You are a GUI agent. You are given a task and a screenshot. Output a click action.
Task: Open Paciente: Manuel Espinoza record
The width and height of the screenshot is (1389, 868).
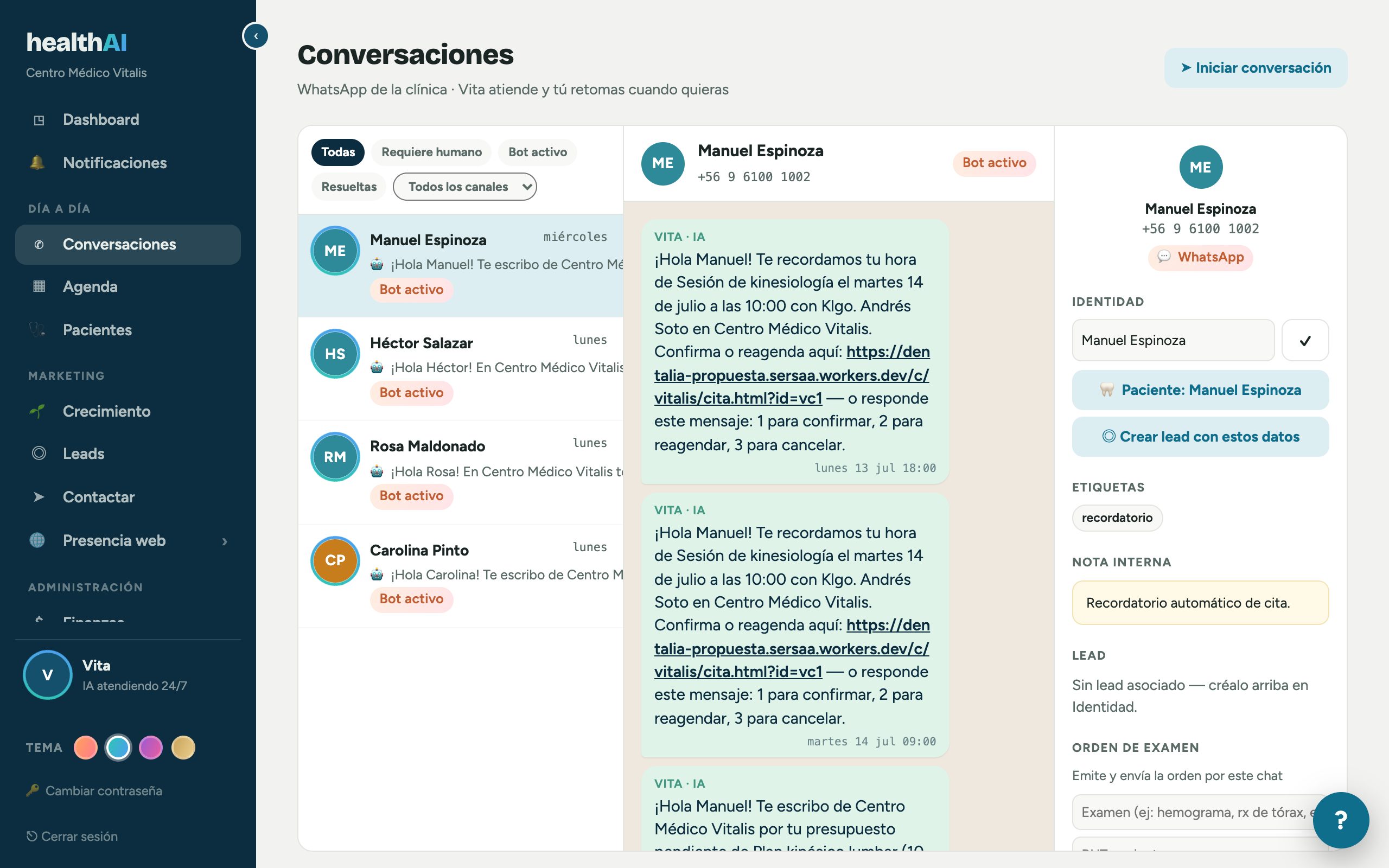click(x=1200, y=391)
